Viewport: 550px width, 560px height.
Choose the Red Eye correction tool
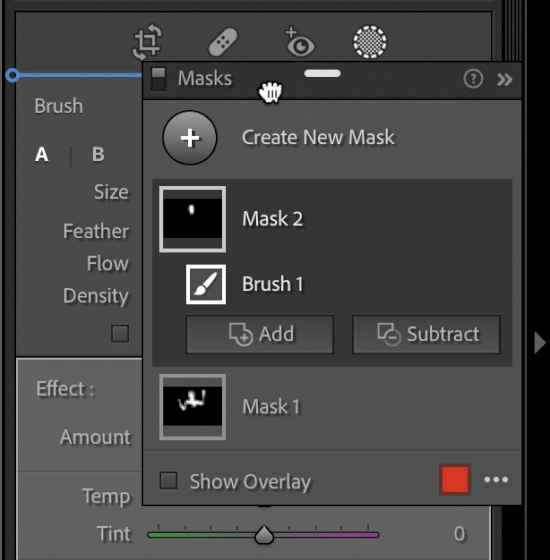(x=300, y=41)
